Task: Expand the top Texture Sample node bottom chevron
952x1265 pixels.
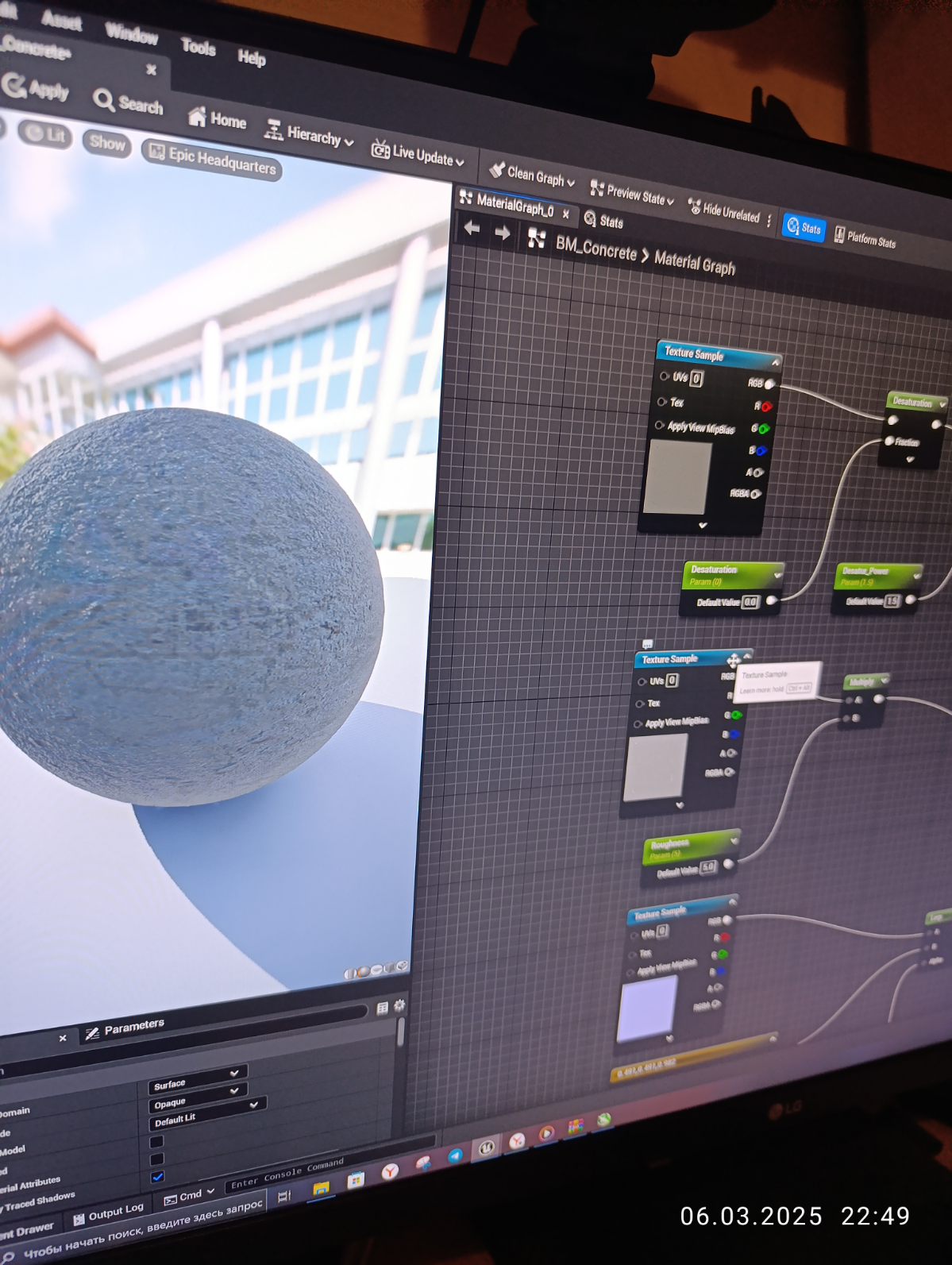Action: pos(702,525)
